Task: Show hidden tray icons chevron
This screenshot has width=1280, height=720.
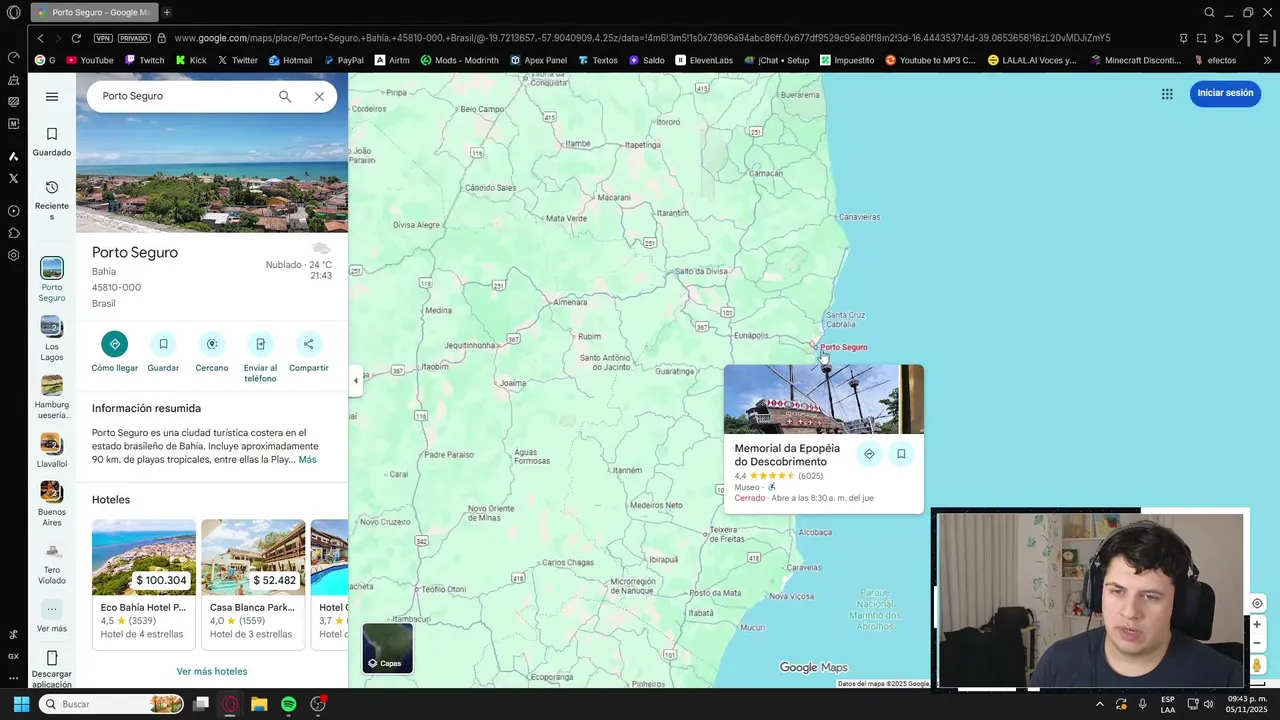Action: (1099, 704)
